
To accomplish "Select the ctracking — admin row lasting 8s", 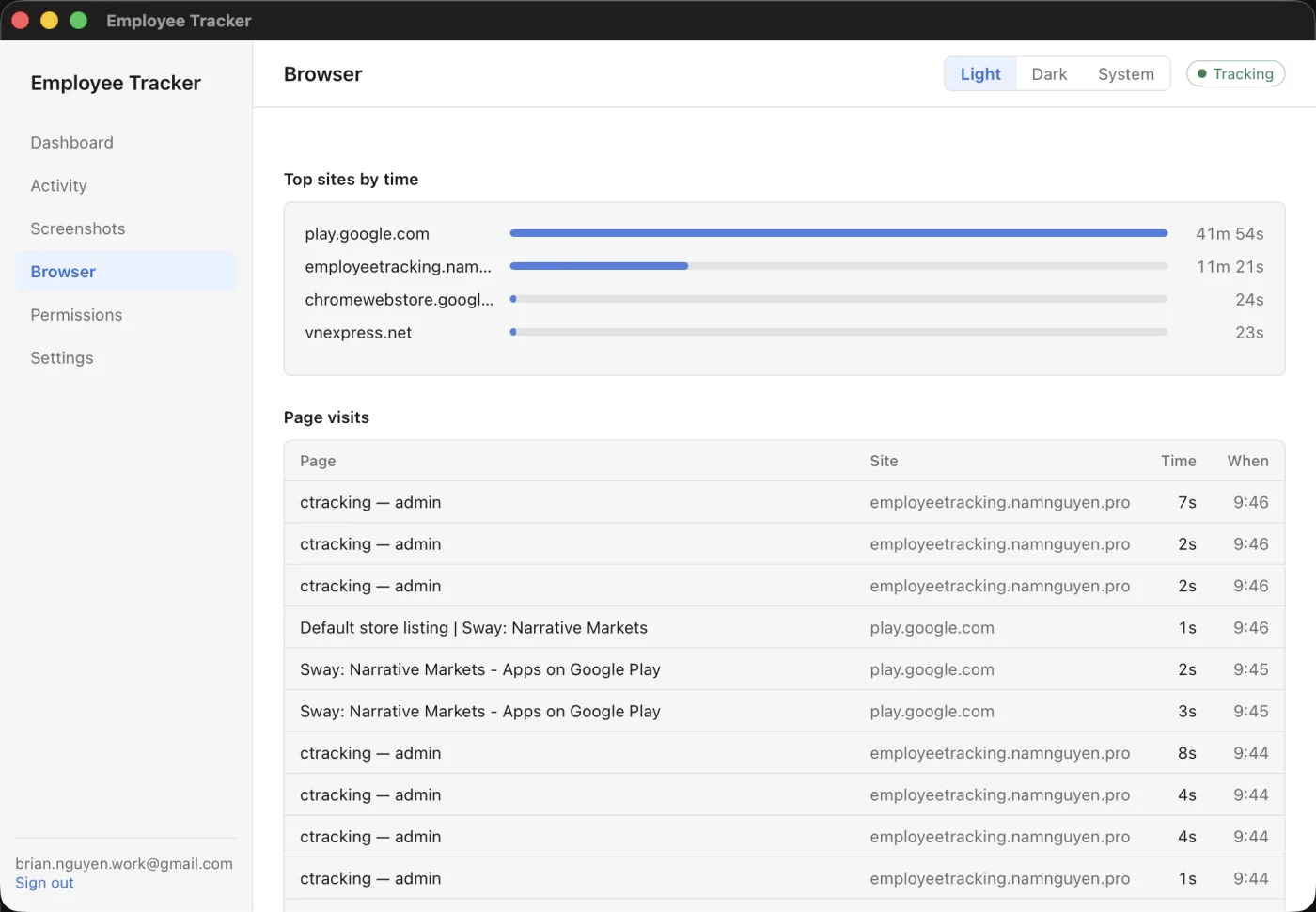I will pos(784,753).
